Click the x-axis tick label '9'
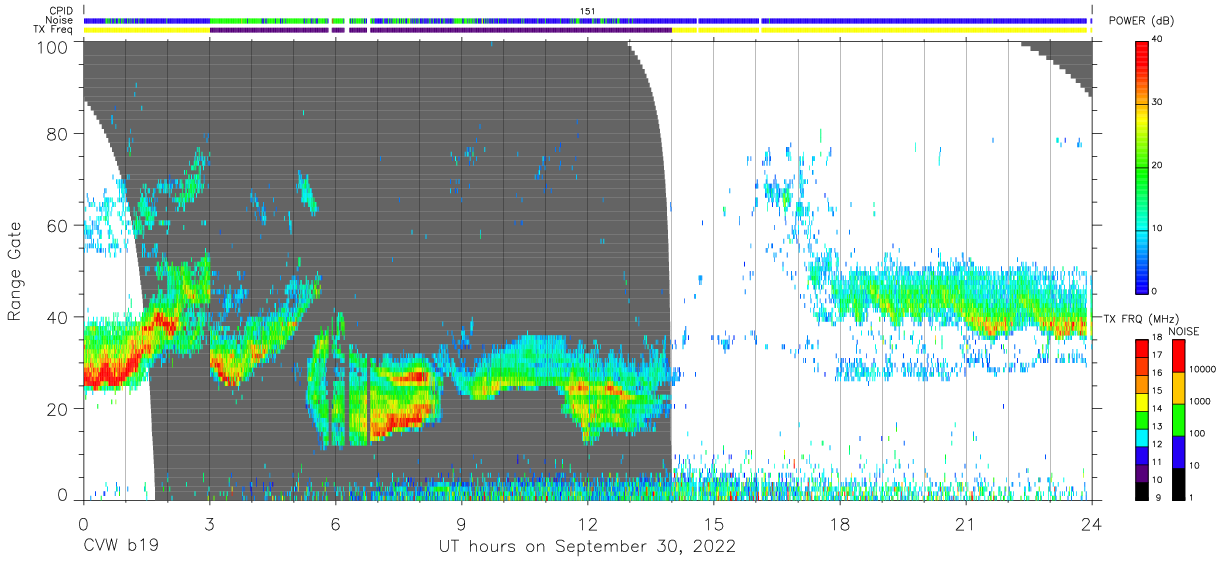 point(461,524)
